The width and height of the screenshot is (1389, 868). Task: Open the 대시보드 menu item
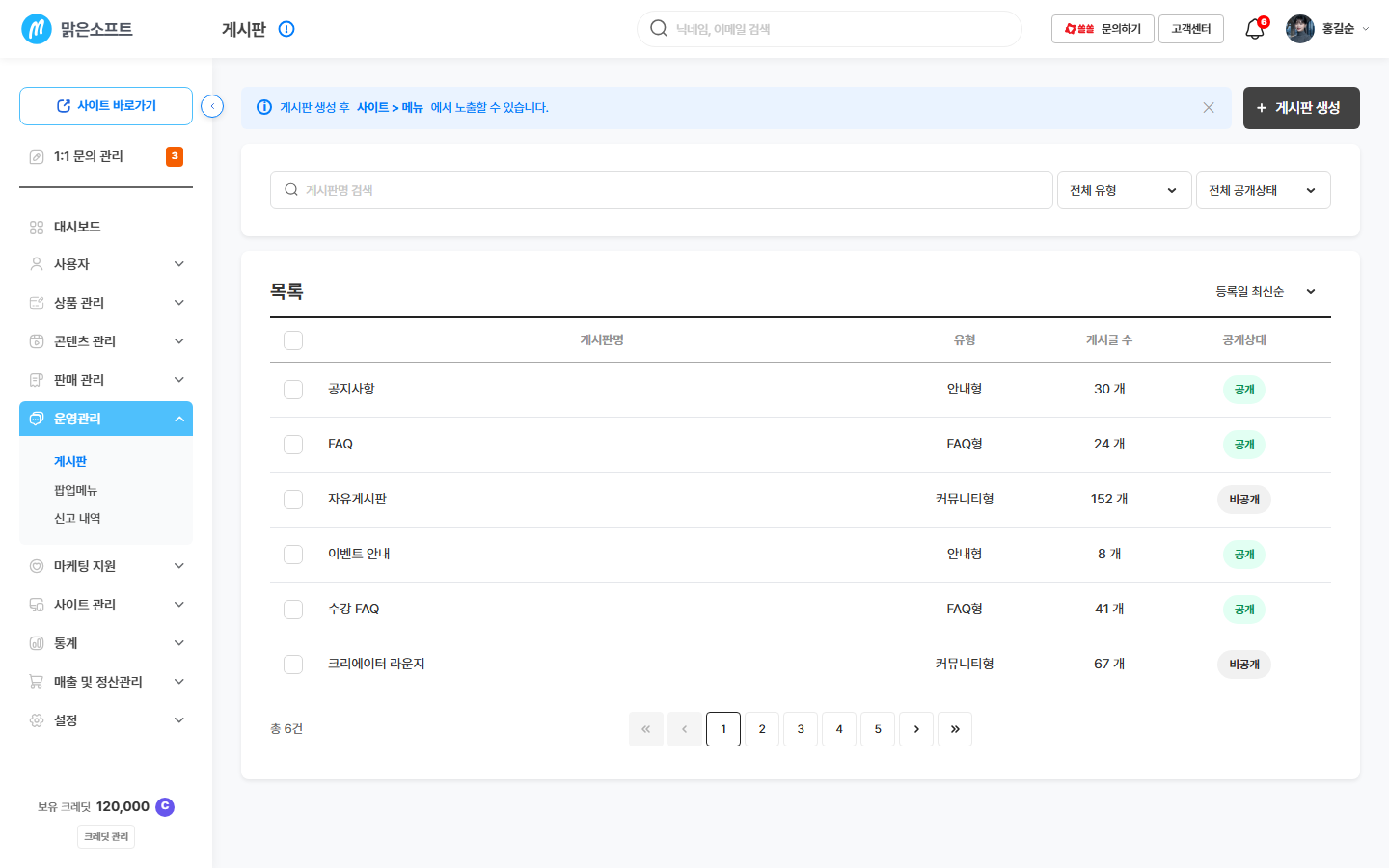click(x=106, y=227)
